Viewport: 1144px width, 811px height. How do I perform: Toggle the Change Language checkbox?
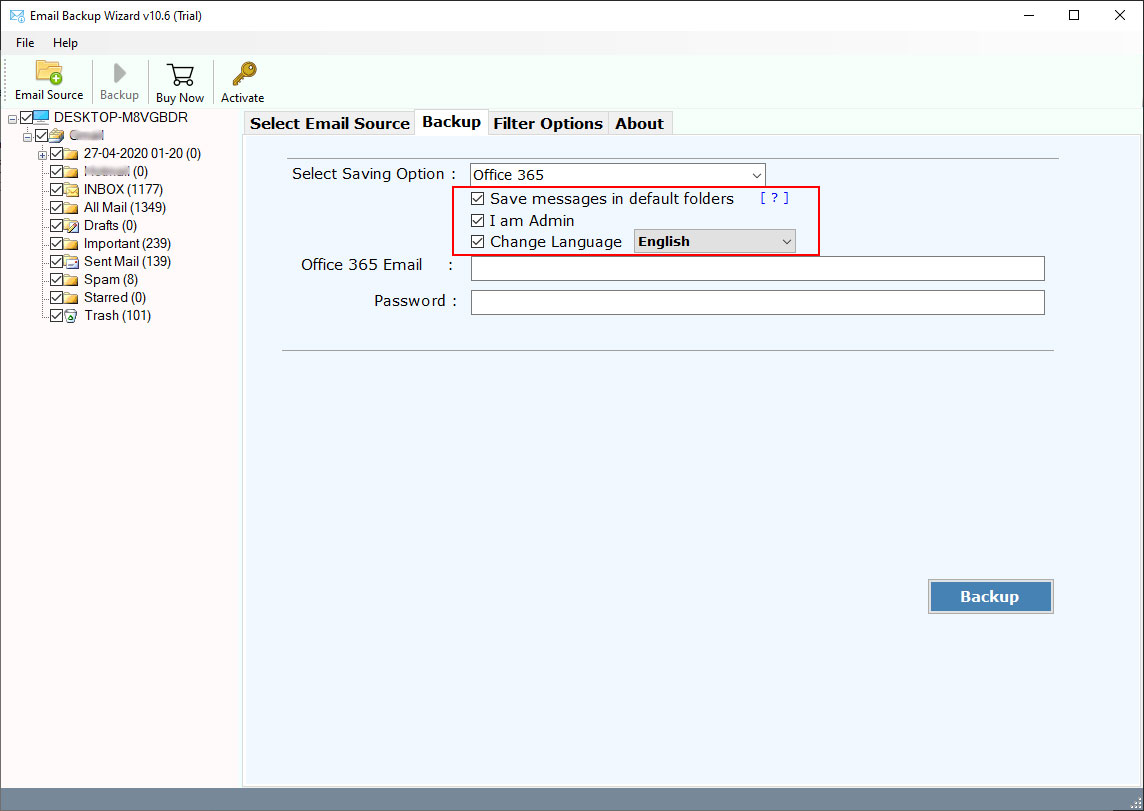click(478, 241)
